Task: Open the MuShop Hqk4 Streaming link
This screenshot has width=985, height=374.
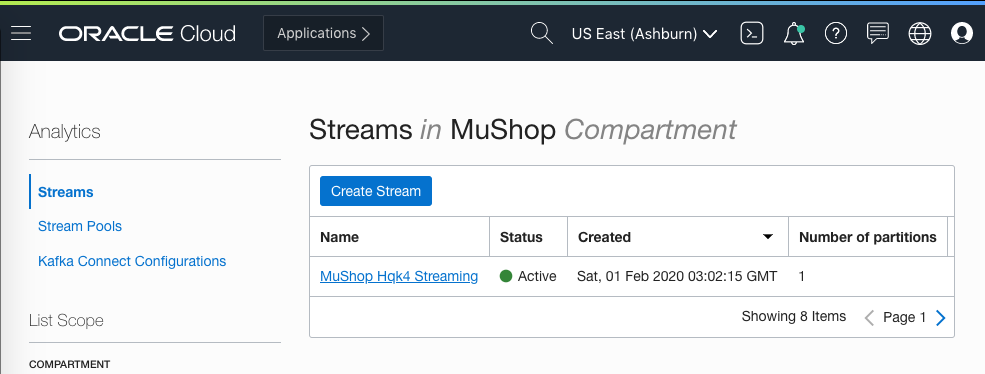Action: (x=399, y=276)
